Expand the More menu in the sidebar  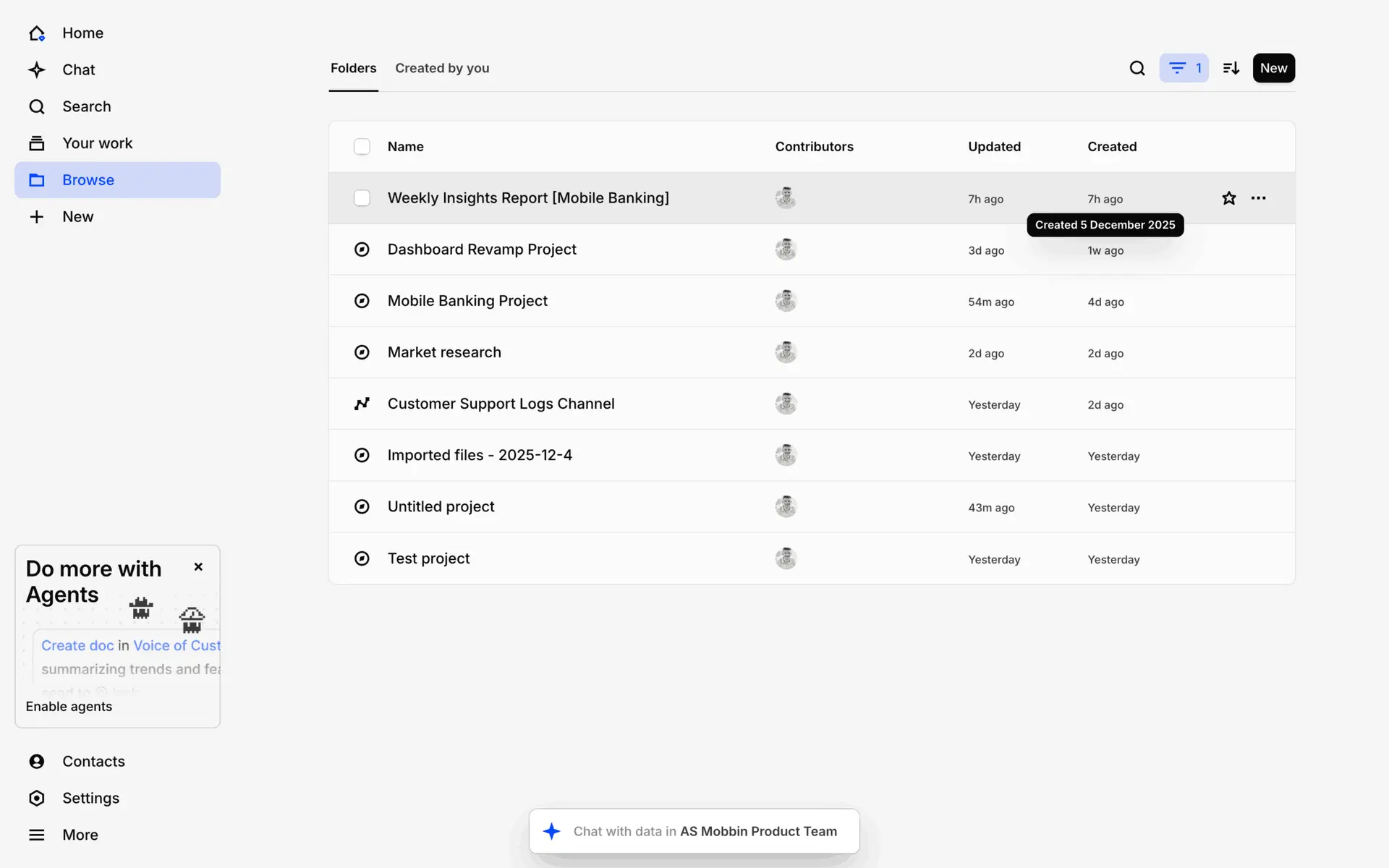(80, 835)
